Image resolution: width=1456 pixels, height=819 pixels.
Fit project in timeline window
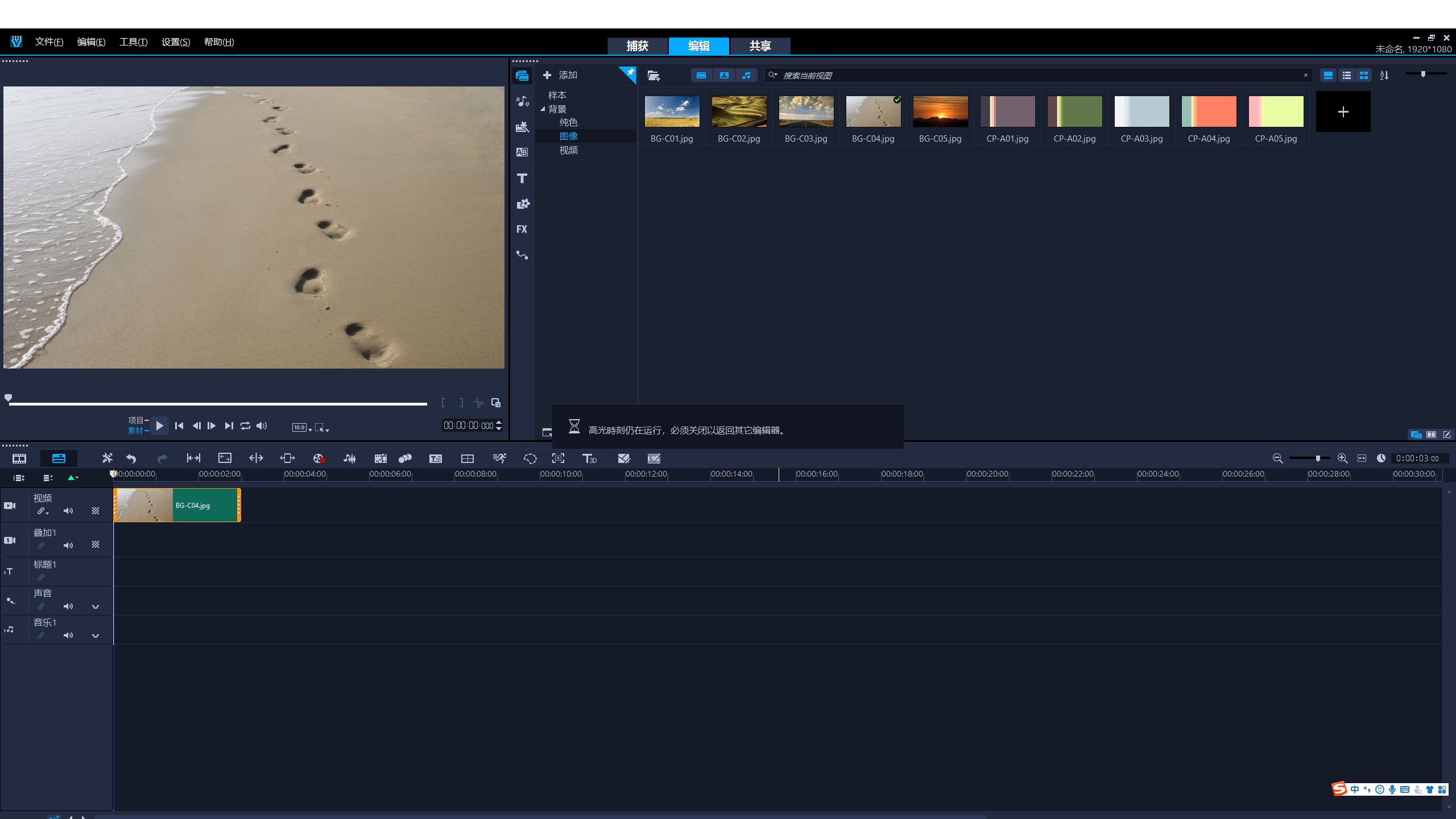point(1362,458)
